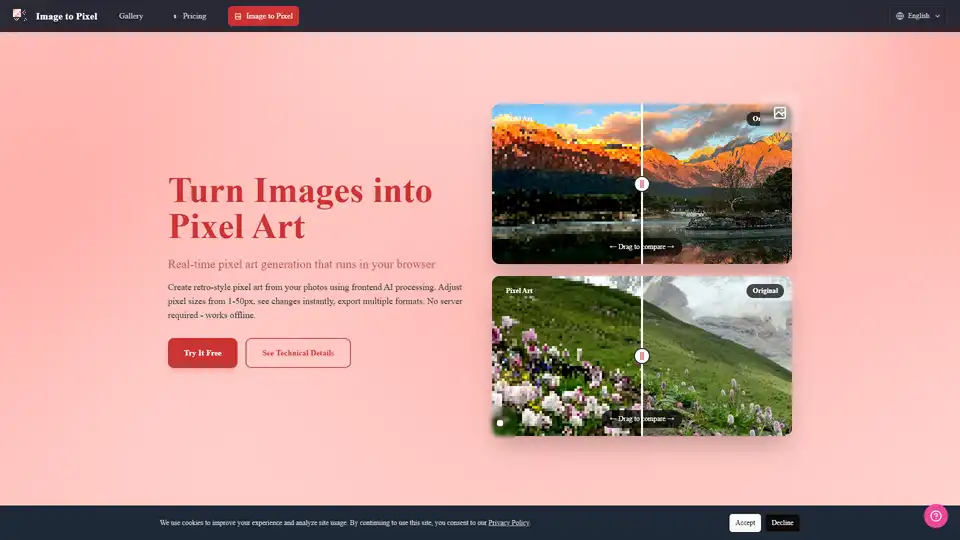This screenshot has height=540, width=960.
Task: Click the flower meadow comparison image
Action: tap(642, 356)
